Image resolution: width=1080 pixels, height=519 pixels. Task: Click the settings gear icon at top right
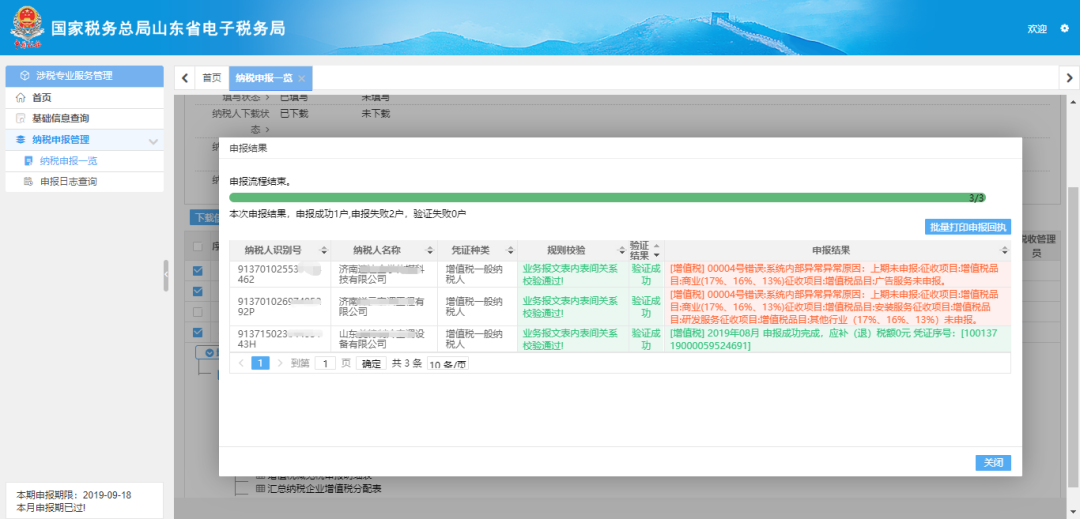click(x=1064, y=28)
